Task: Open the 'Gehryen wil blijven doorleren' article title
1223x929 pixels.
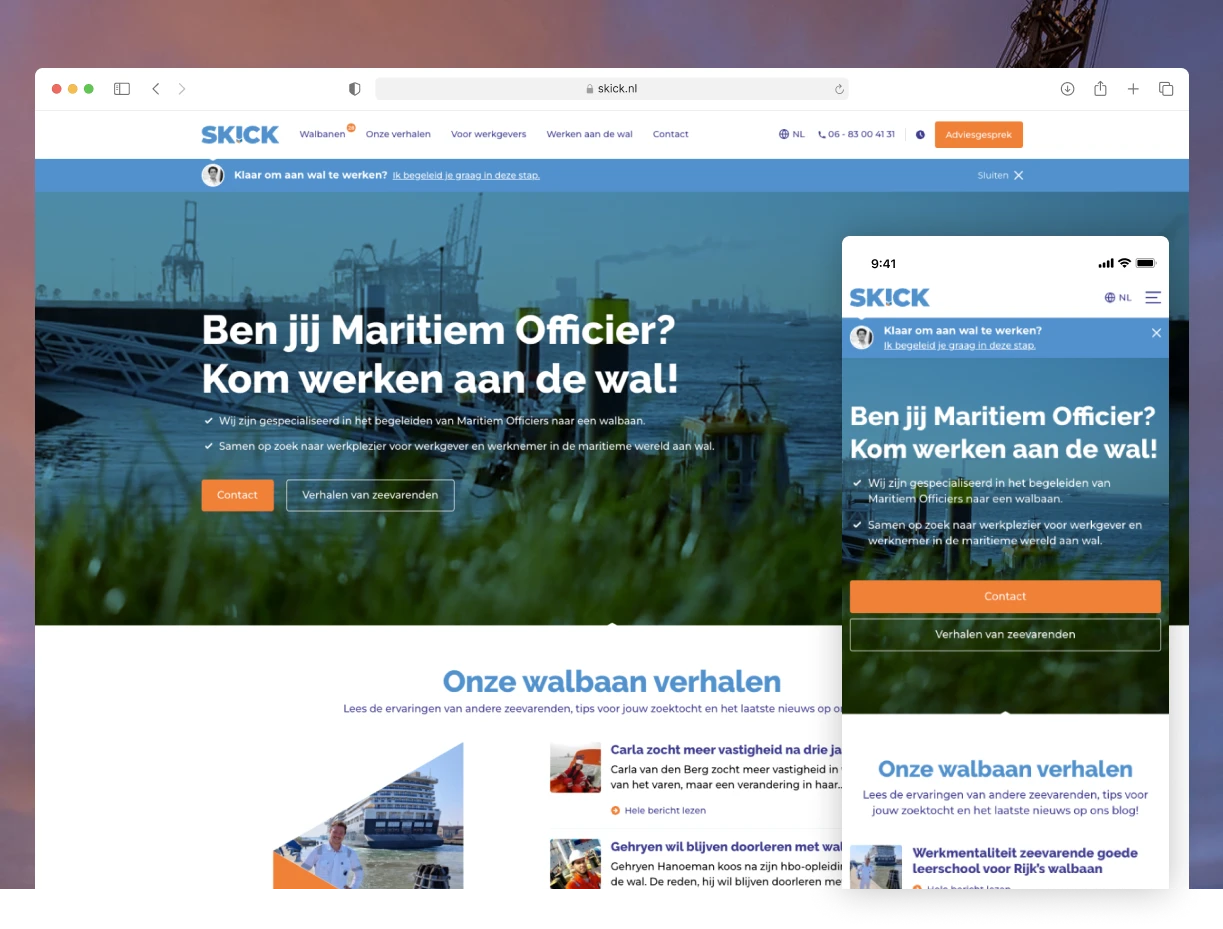Action: click(727, 847)
